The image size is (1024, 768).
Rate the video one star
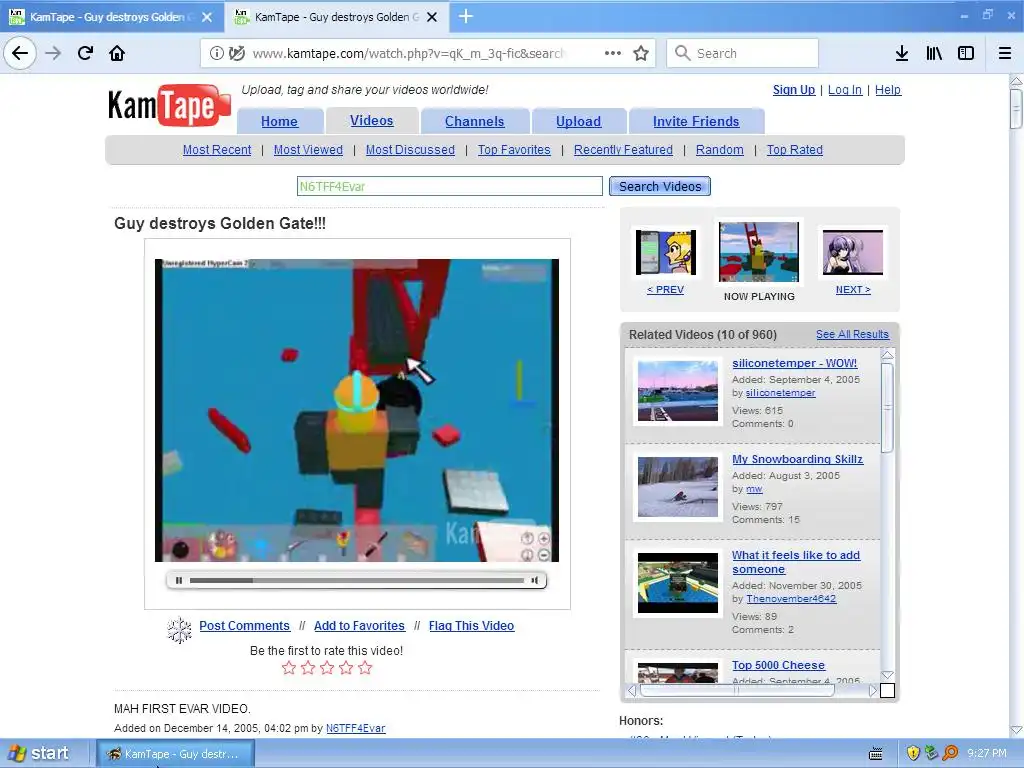[289, 667]
